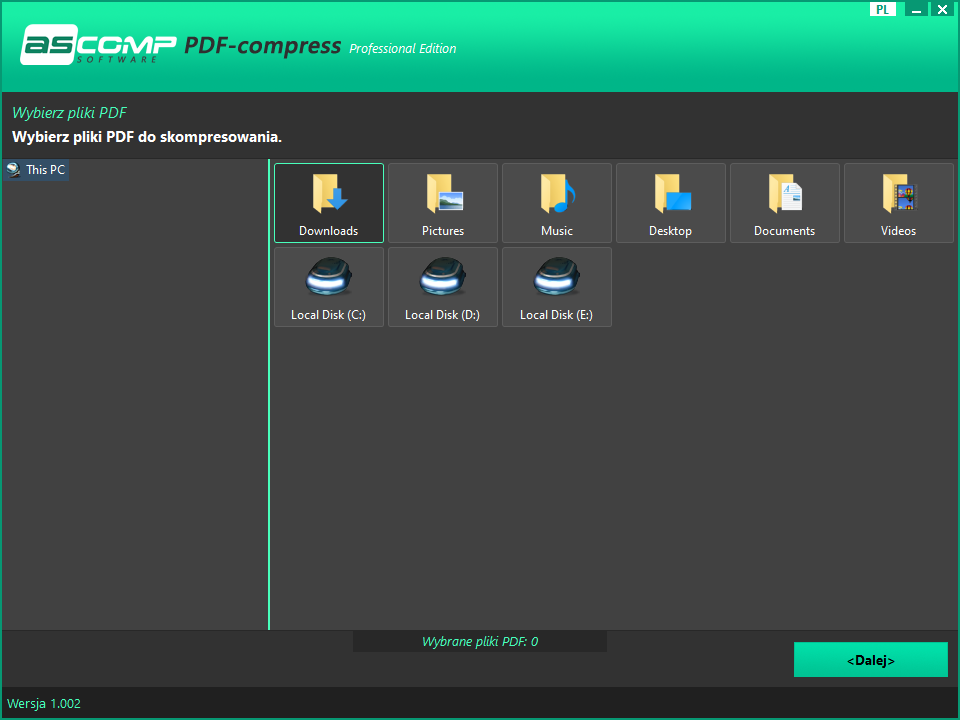Viewport: 960px width, 720px height.
Task: Minimize the PDF-compress window
Action: [x=916, y=9]
